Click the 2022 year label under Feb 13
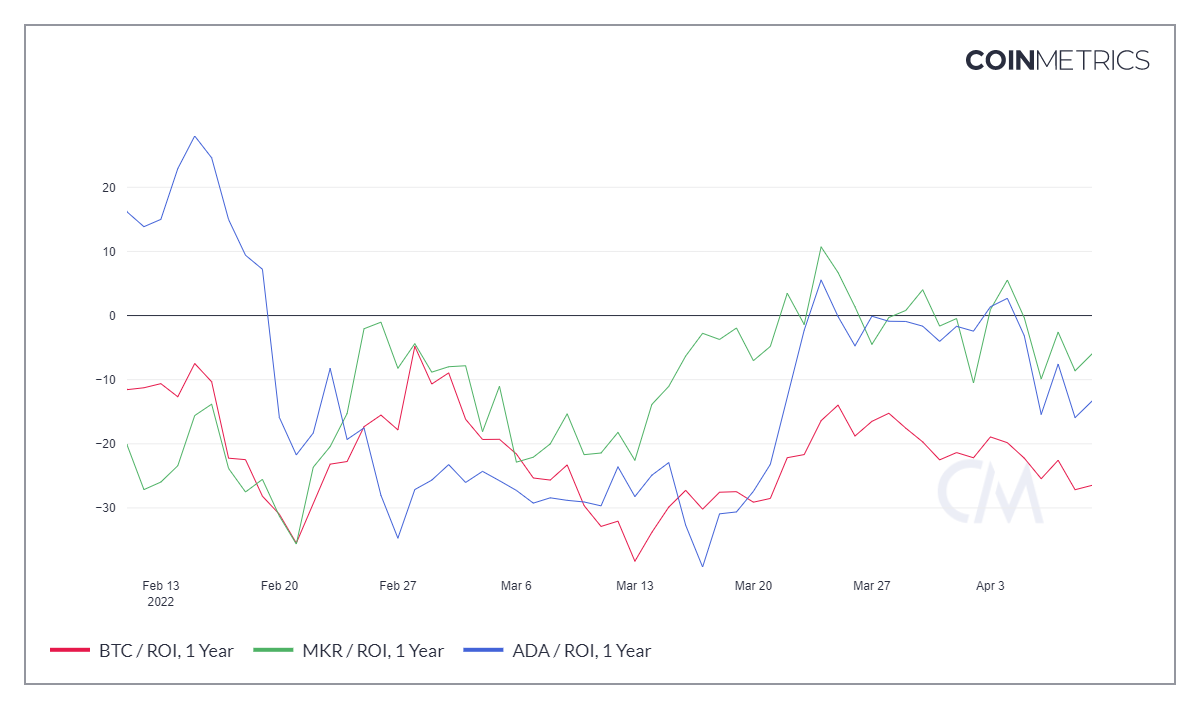This screenshot has width=1200, height=709. [161, 602]
